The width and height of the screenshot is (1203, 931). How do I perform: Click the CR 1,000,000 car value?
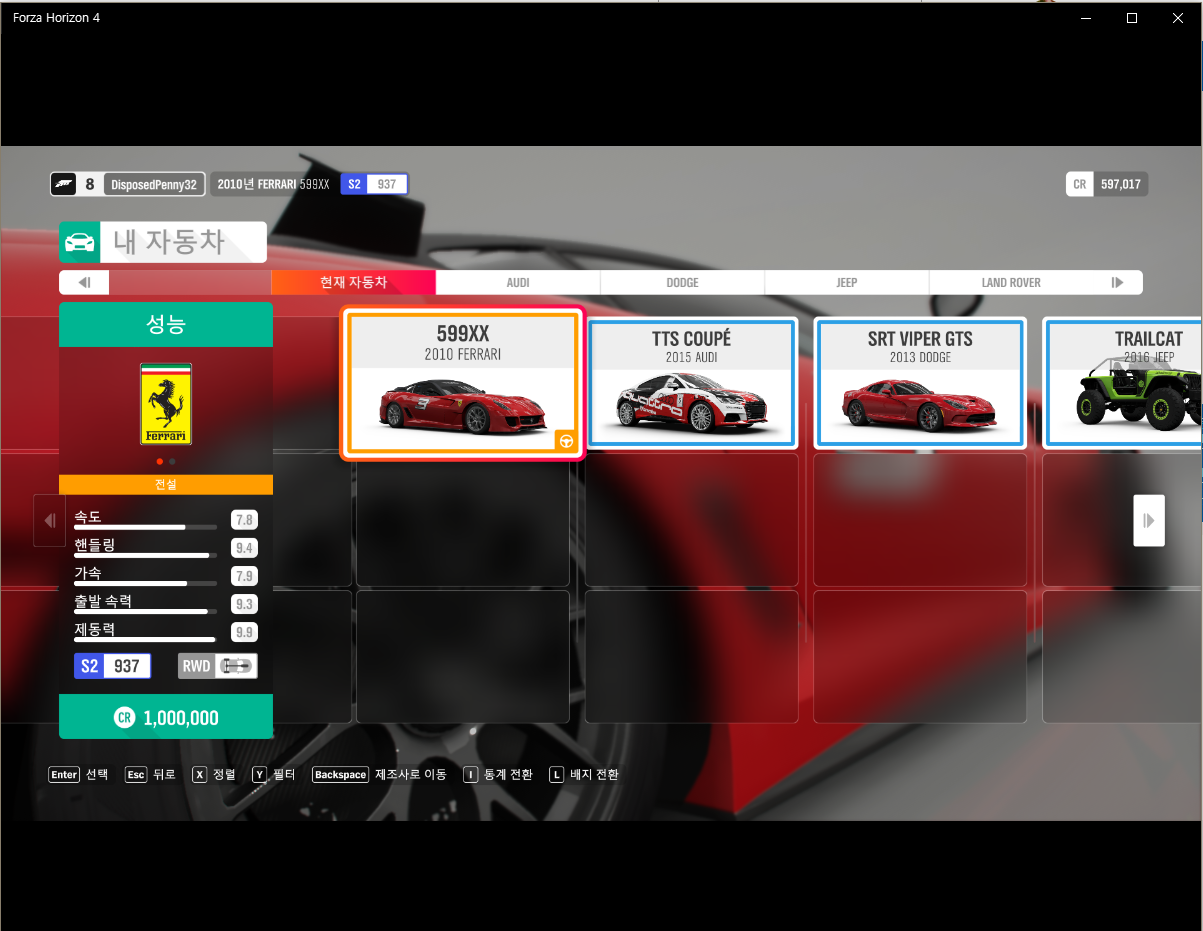click(166, 717)
